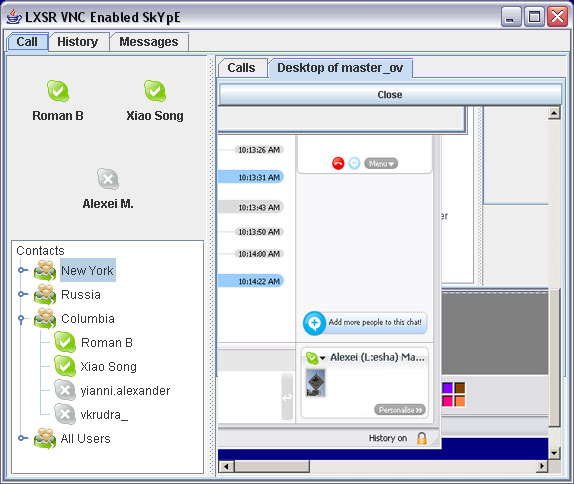The image size is (574, 484).
Task: Click Alexei's green status icon in profile card
Action: tap(312, 358)
